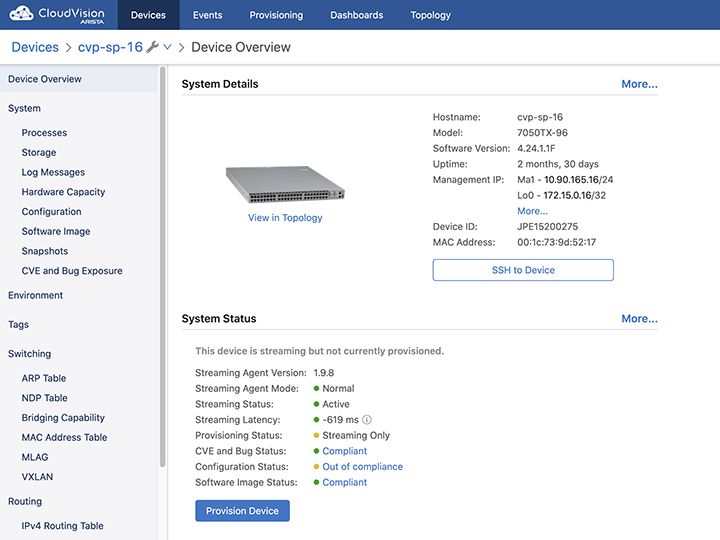Select the Routing section in sidebar
Image resolution: width=720 pixels, height=540 pixels.
[x=25, y=501]
